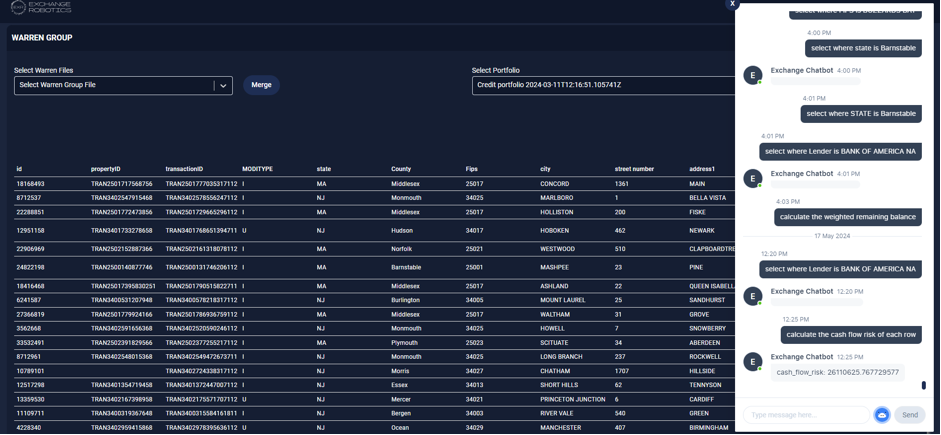Click the blue chatbot icon beside Send
Screen dimensions: 941x435
[x=882, y=415]
